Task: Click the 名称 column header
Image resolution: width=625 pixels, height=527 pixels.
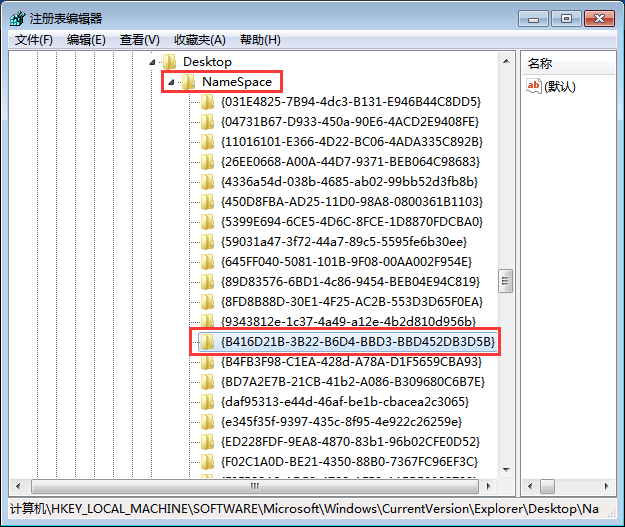Action: point(568,63)
